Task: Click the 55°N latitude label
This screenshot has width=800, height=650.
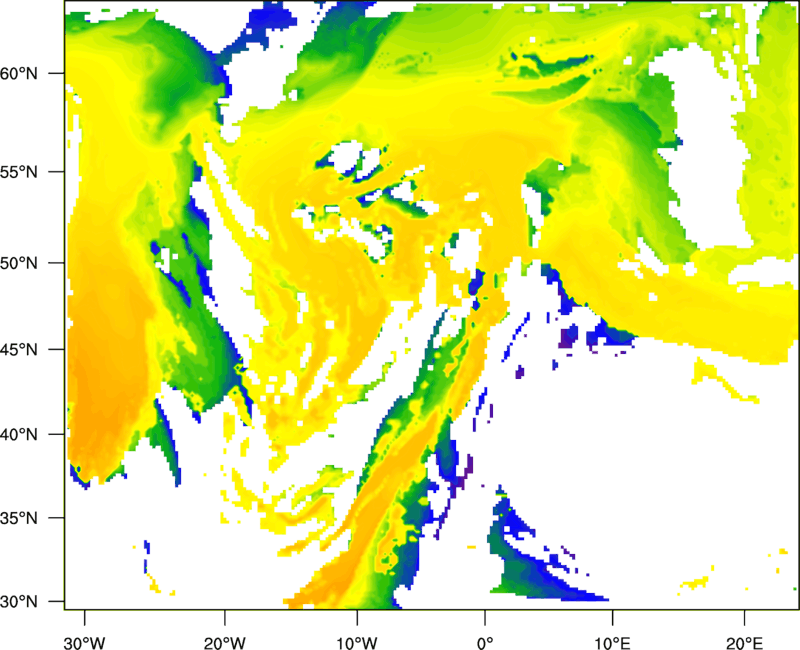Action: (19, 172)
